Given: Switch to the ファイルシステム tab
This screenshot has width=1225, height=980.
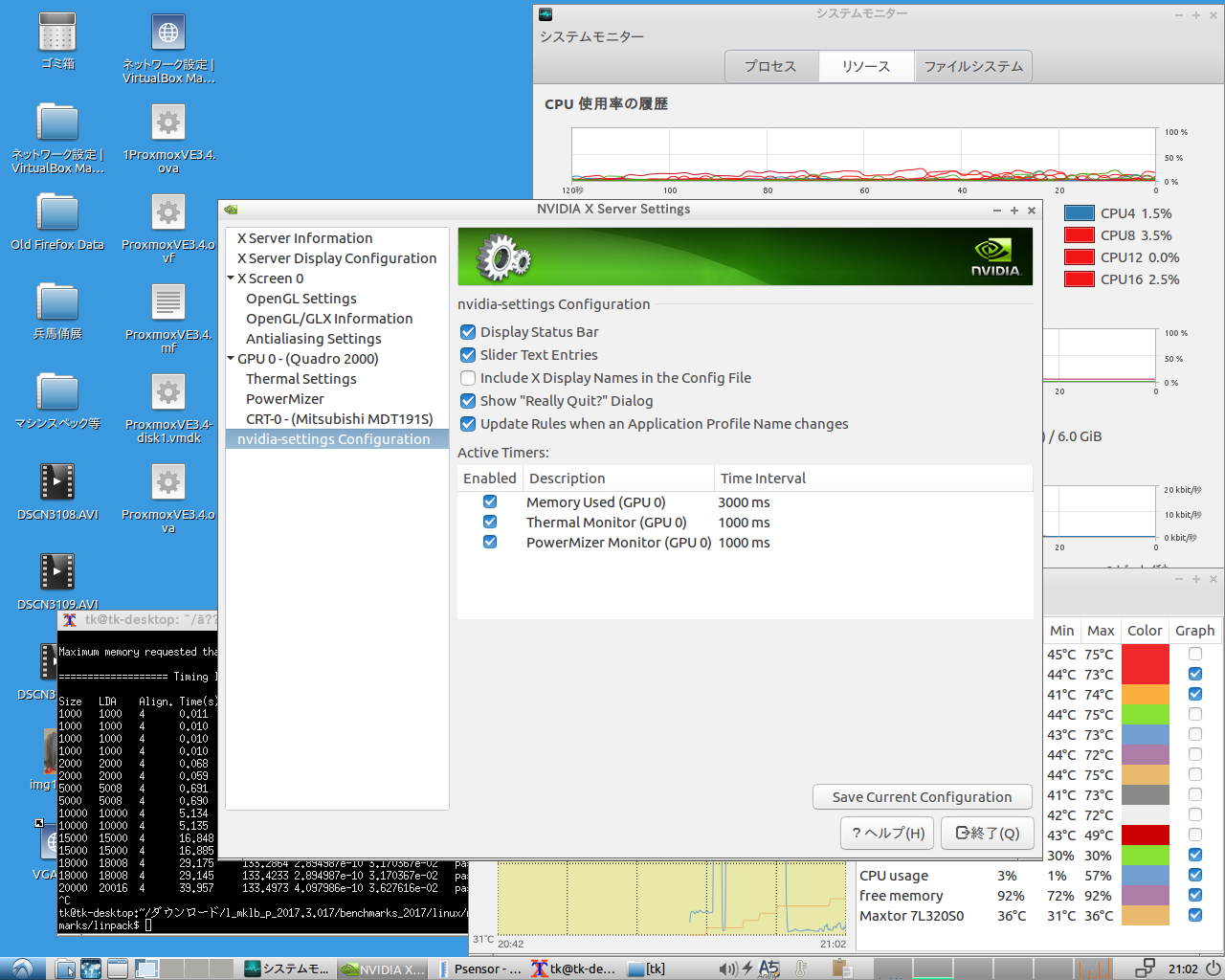Looking at the screenshot, I should [x=973, y=66].
